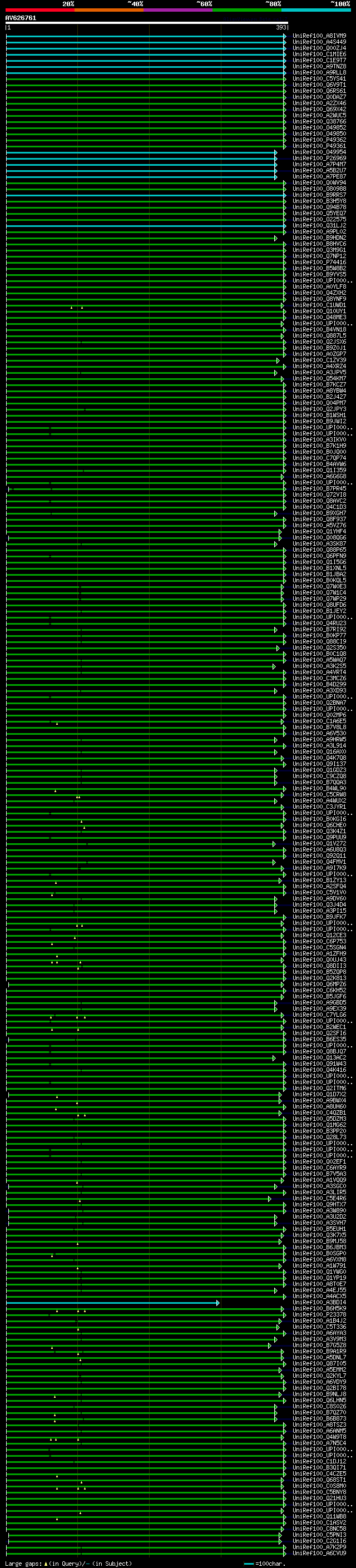Select the UniRef100_B8HVC6 label
356x1568 pixels.
pyautogui.click(x=319, y=244)
